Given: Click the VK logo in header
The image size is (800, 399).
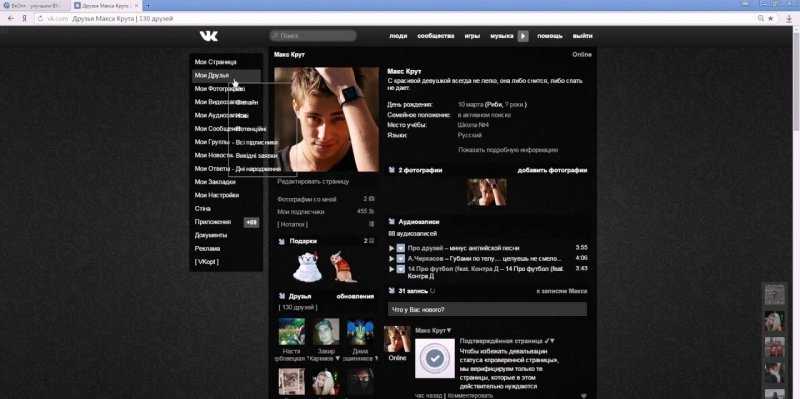Looking at the screenshot, I should (x=209, y=36).
